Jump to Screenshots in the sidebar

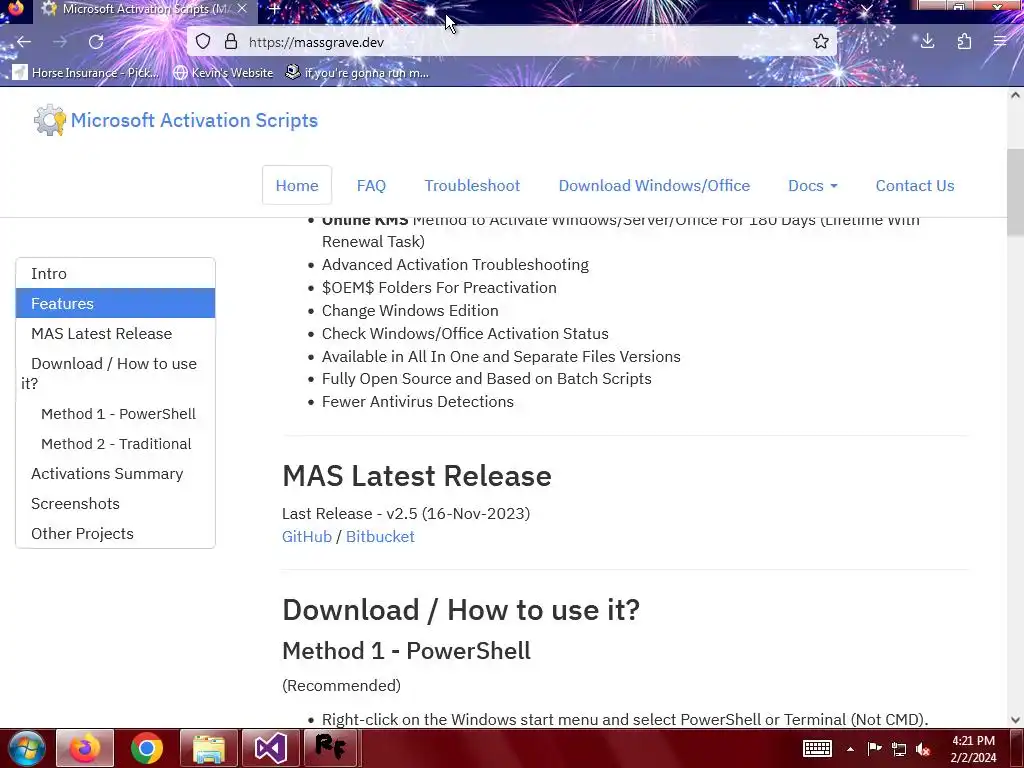click(x=116, y=504)
